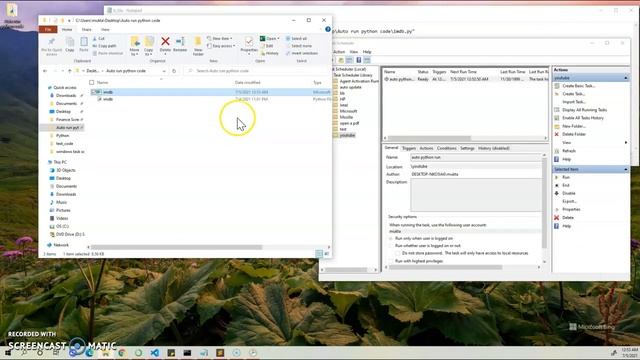Viewport: 640px width, 360px height.
Task: Click Select all in File Explorer ribbon
Action: point(296,38)
